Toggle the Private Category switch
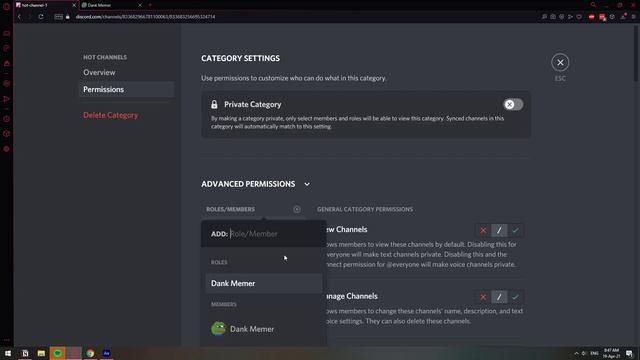The width and height of the screenshot is (640, 360). [513, 104]
